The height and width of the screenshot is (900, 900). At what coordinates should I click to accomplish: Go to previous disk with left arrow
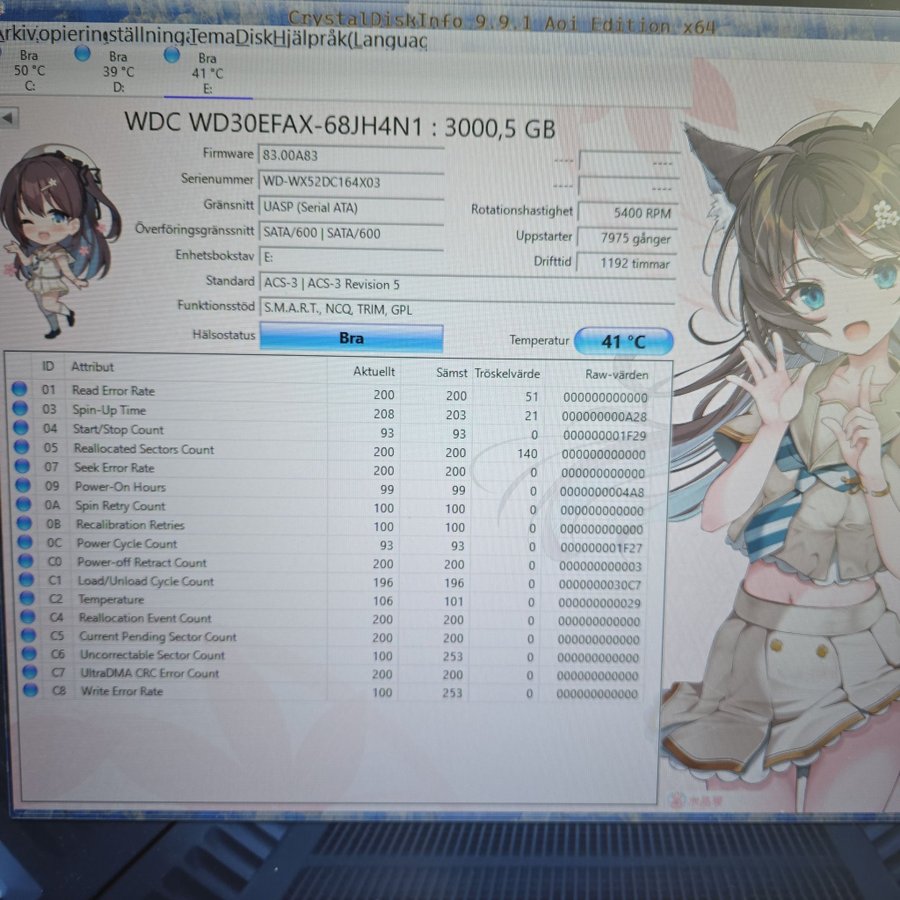click(x=8, y=118)
